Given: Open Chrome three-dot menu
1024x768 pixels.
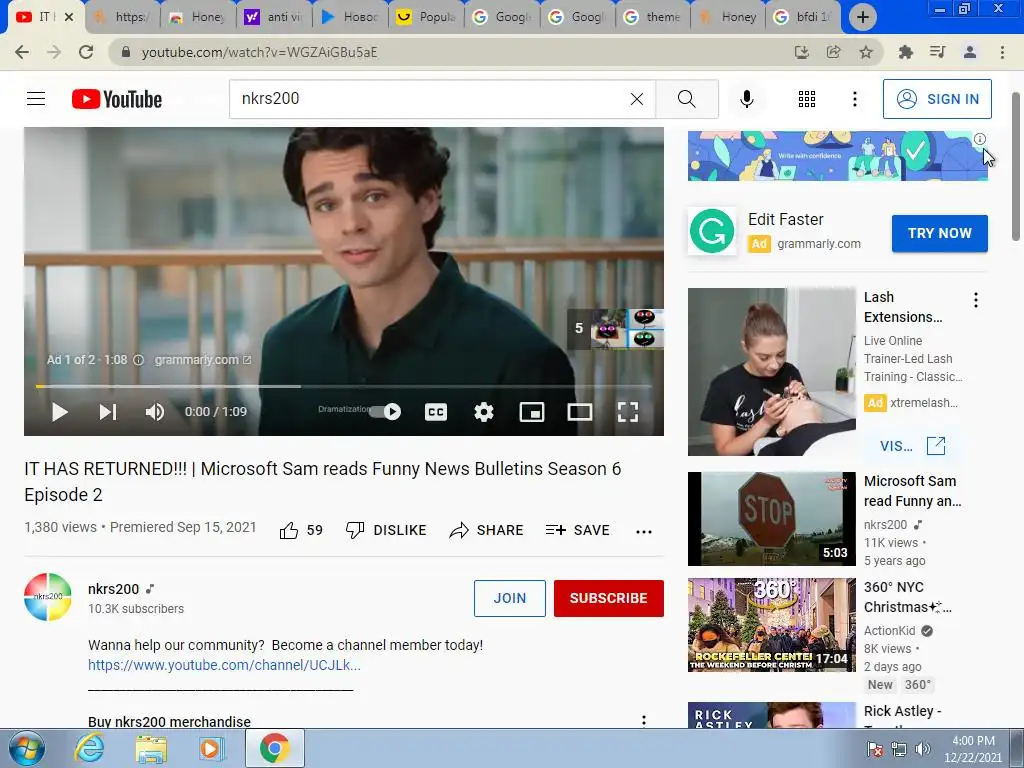Looking at the screenshot, I should (1002, 52).
